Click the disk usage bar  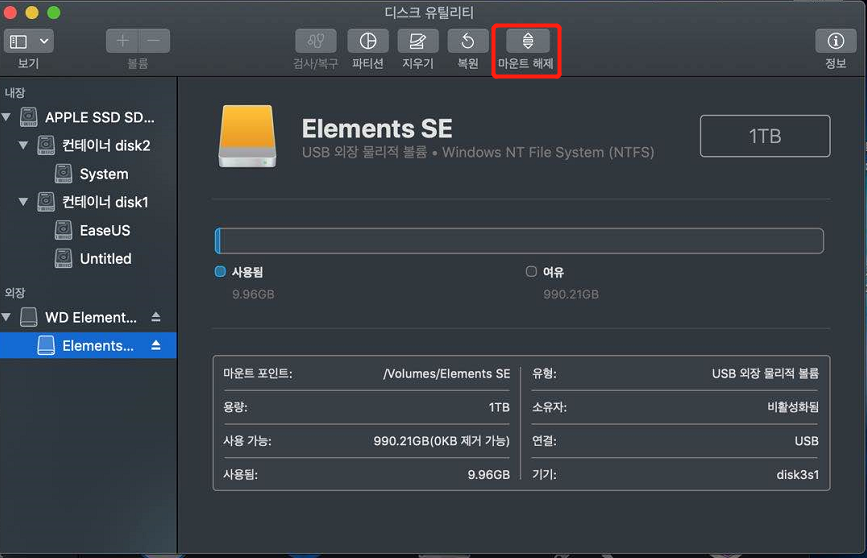[519, 241]
